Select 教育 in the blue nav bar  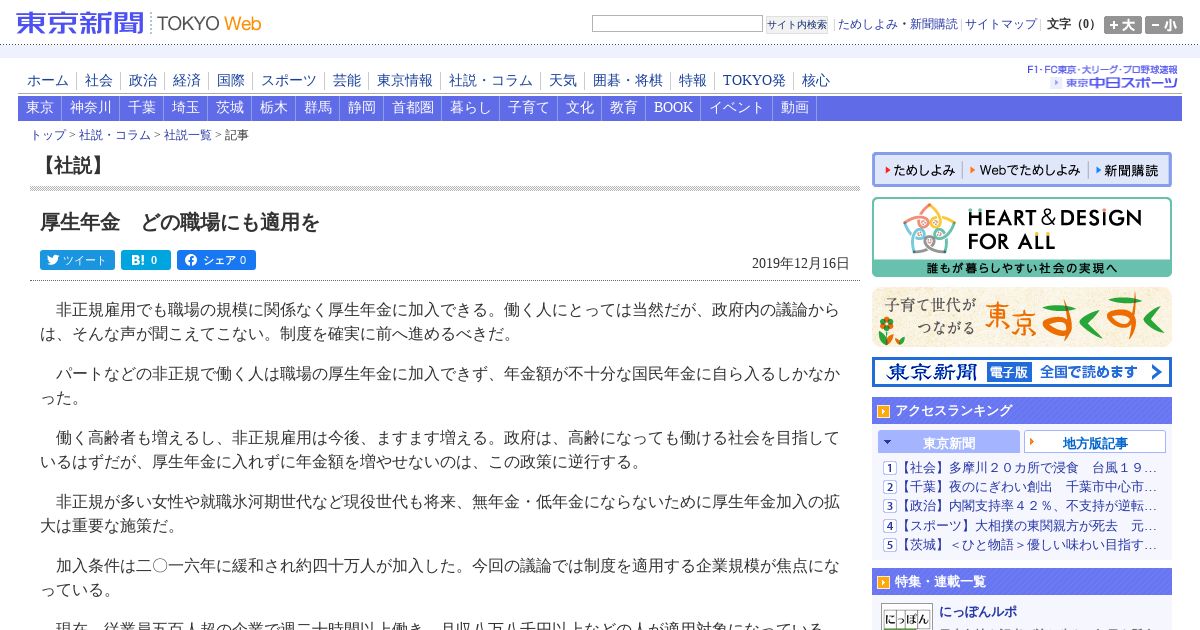click(x=624, y=108)
